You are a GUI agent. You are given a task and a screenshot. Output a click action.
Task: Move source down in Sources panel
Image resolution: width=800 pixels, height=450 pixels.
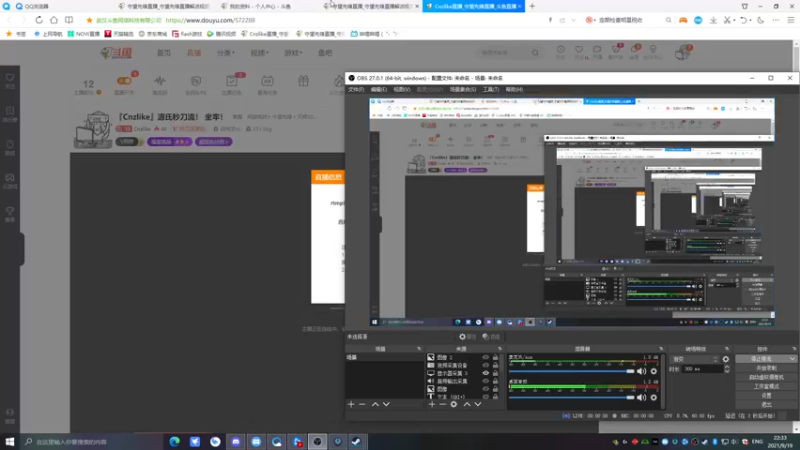click(x=478, y=404)
